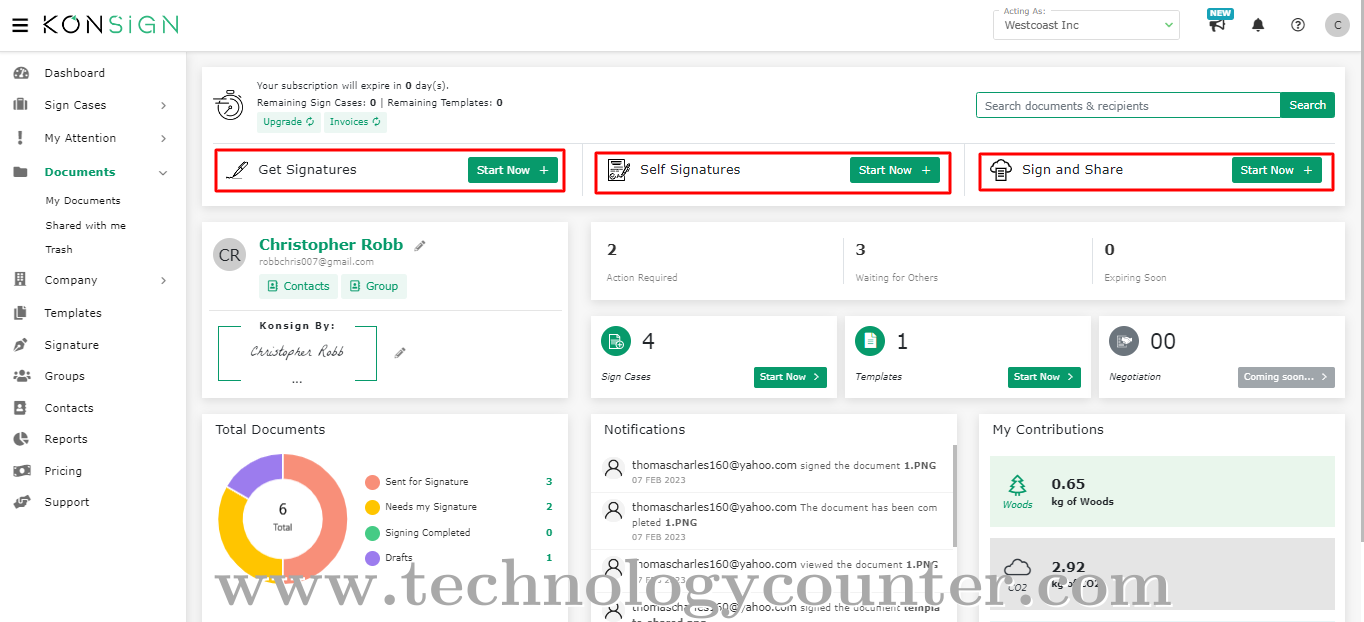Image resolution: width=1364 pixels, height=622 pixels.
Task: Click the Sign Cases card round icon
Action: click(x=616, y=341)
